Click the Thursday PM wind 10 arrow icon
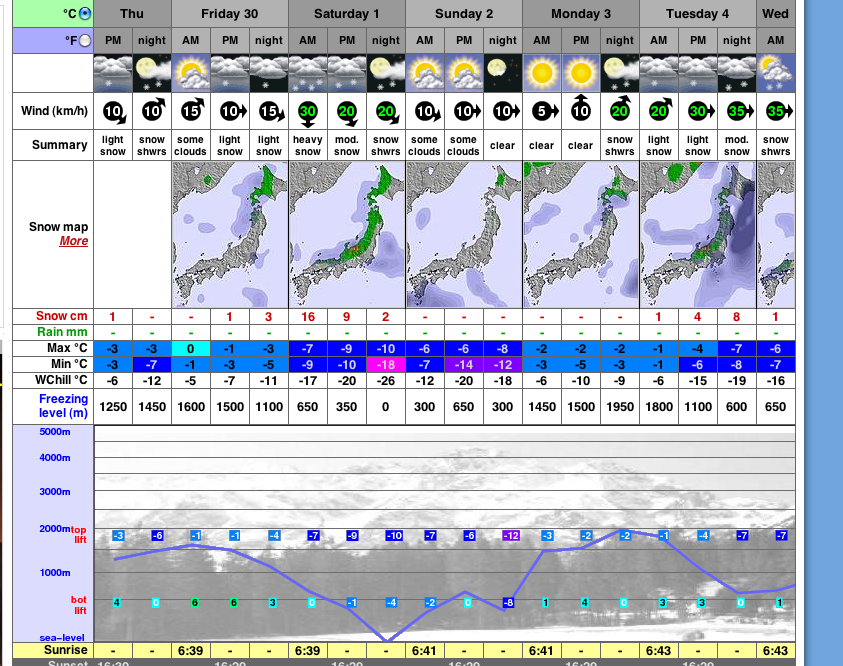 point(114,112)
